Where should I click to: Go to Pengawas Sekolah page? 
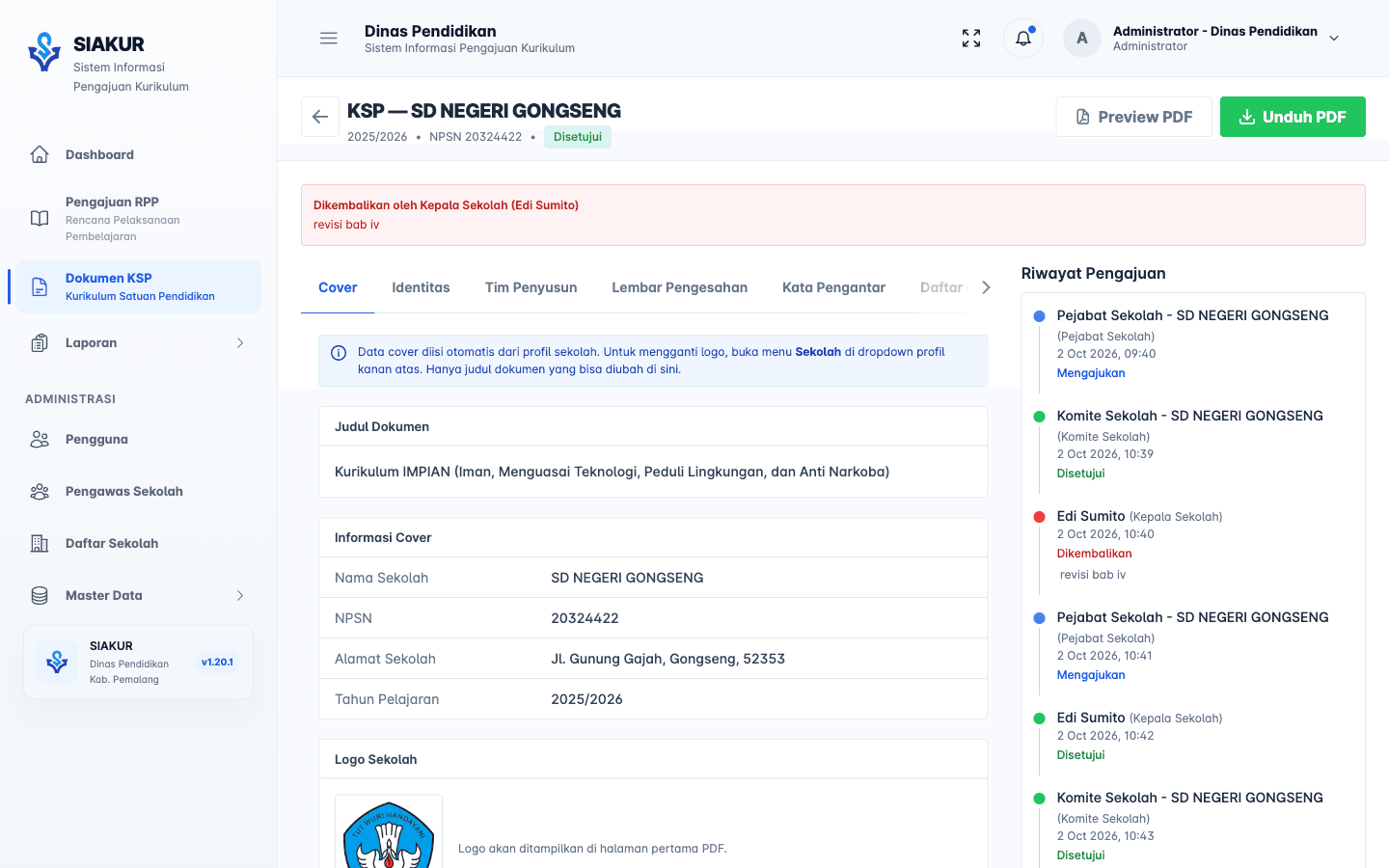point(138,491)
